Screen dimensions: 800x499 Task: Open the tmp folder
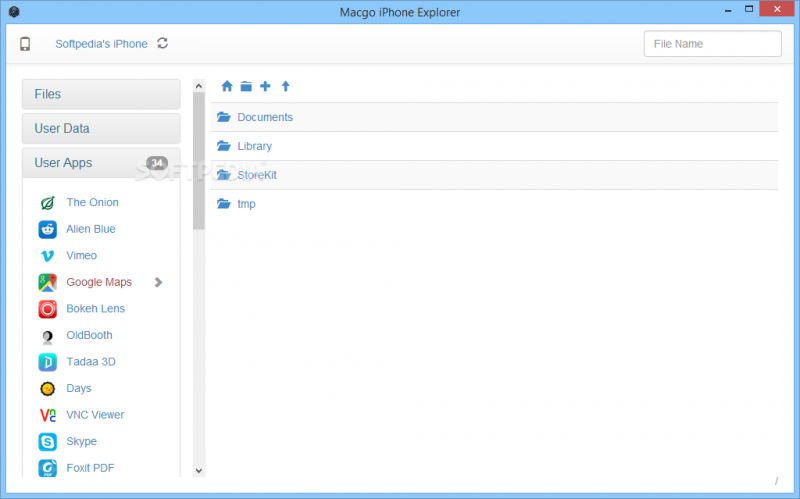coord(246,204)
